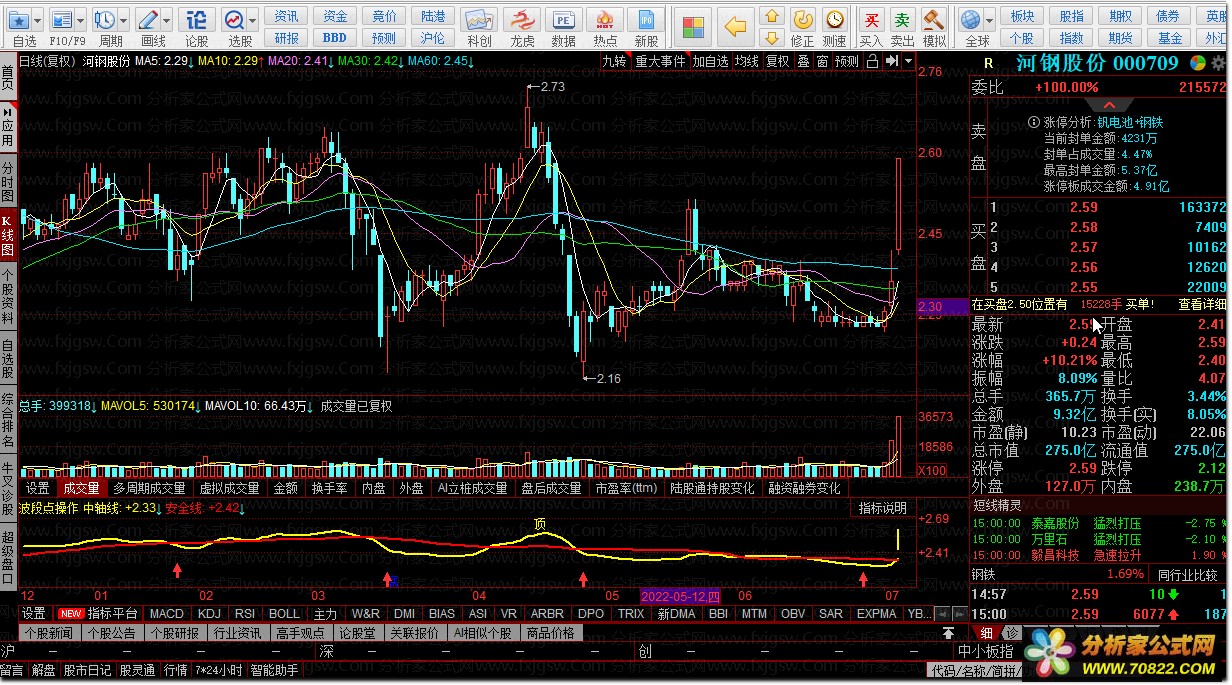Open the 新股 IPO icon

click(647, 20)
